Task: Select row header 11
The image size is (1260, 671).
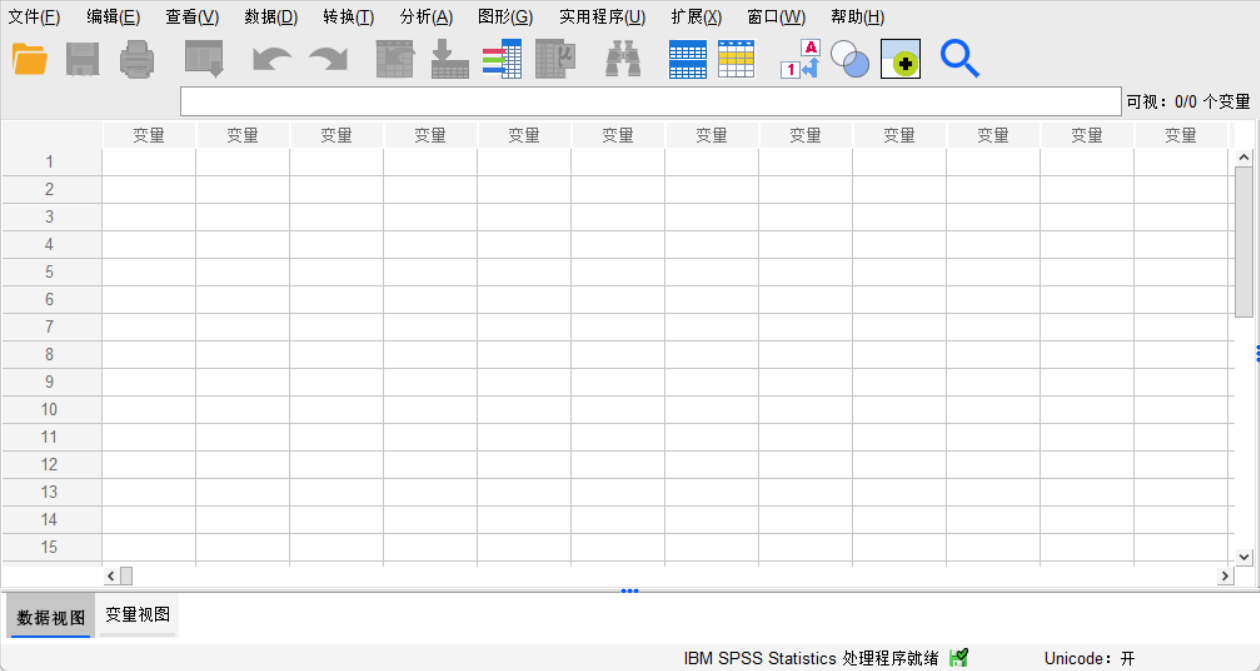Action: (51, 437)
